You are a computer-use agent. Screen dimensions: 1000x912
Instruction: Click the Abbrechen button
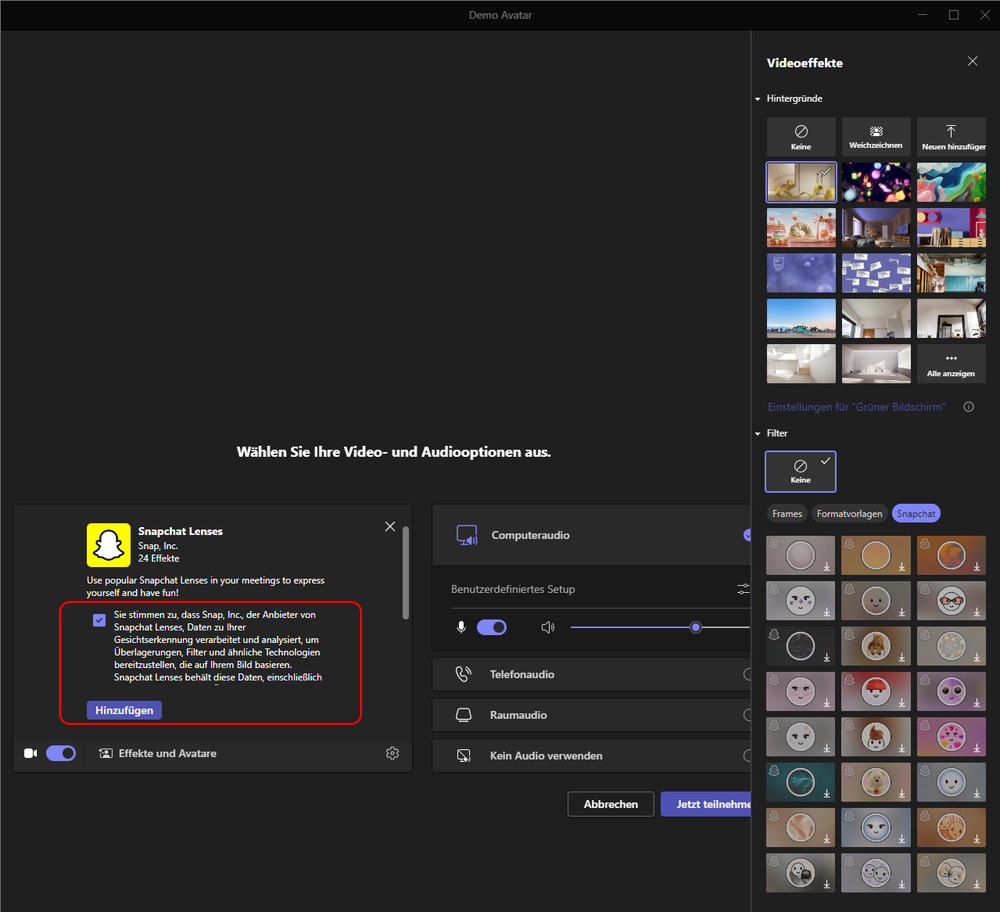pos(611,804)
